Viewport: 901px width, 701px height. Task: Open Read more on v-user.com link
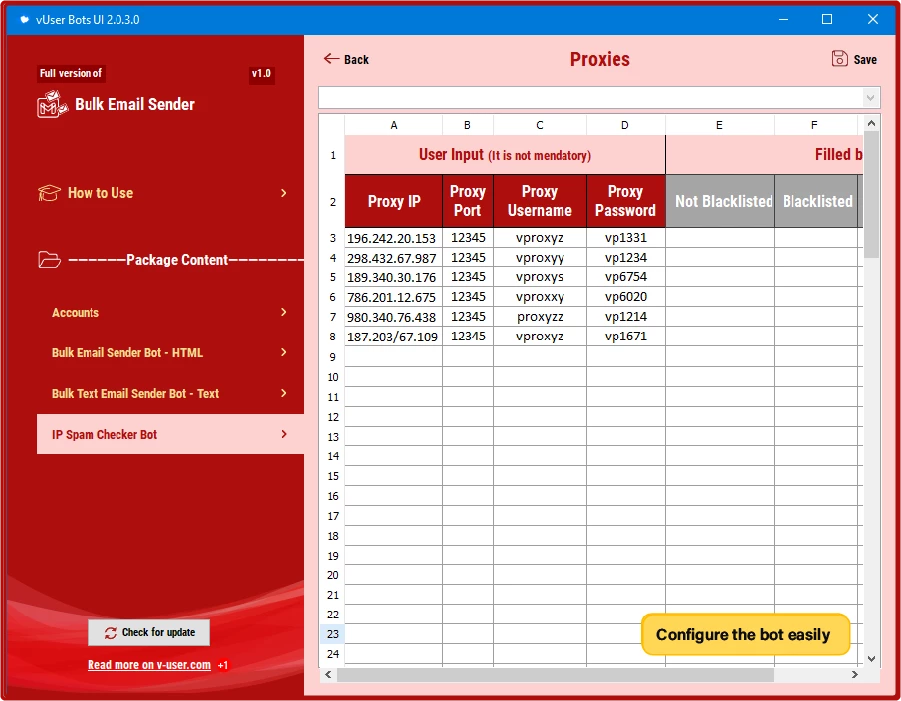(149, 665)
